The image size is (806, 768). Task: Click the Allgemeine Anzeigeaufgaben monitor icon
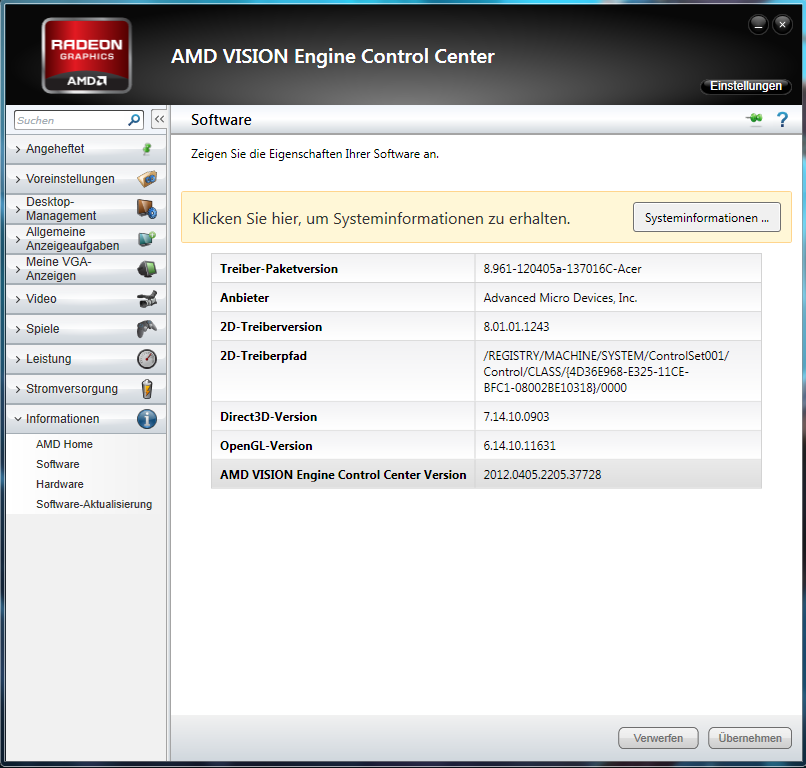point(147,239)
